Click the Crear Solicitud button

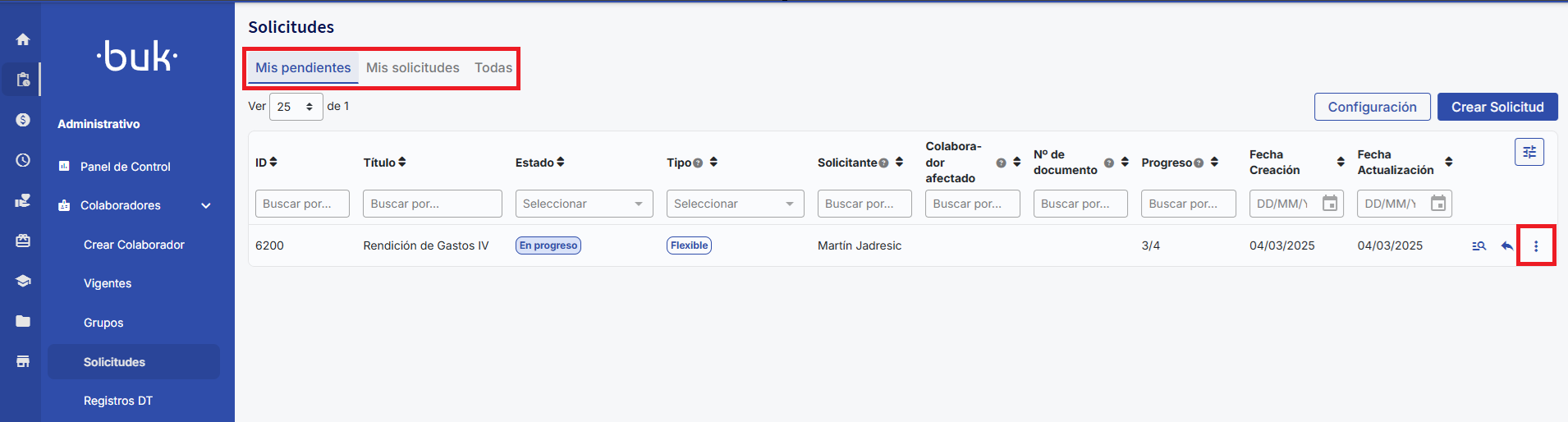pos(1497,107)
